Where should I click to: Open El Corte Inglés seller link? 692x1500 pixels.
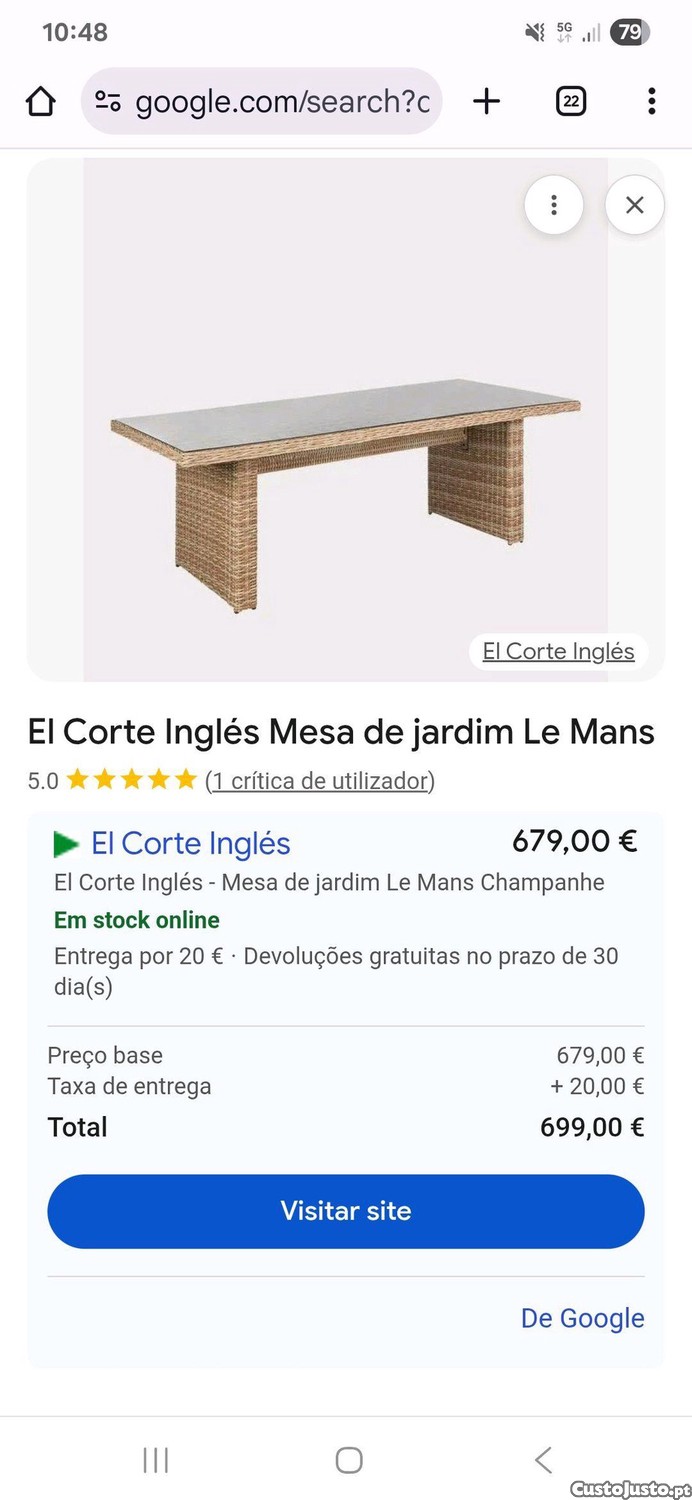pos(190,844)
